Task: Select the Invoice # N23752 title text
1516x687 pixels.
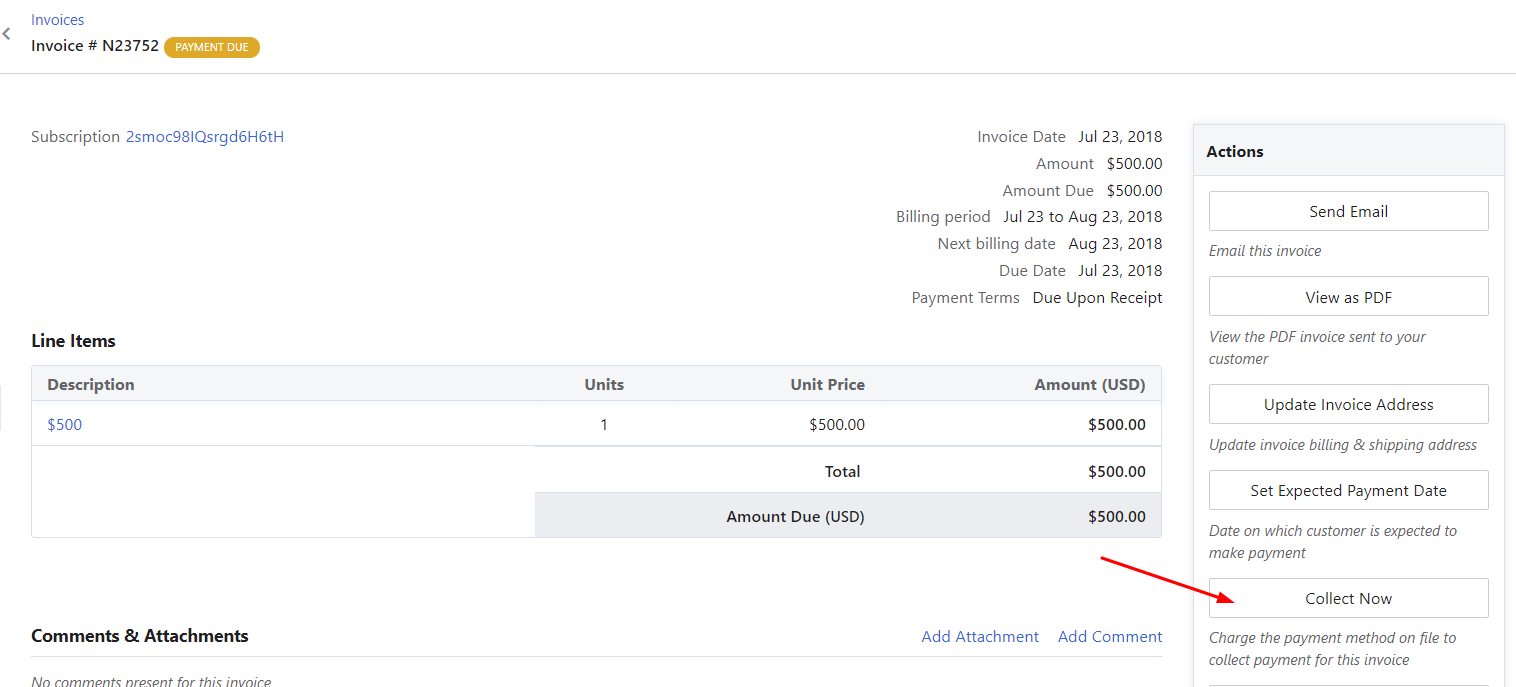Action: click(95, 46)
